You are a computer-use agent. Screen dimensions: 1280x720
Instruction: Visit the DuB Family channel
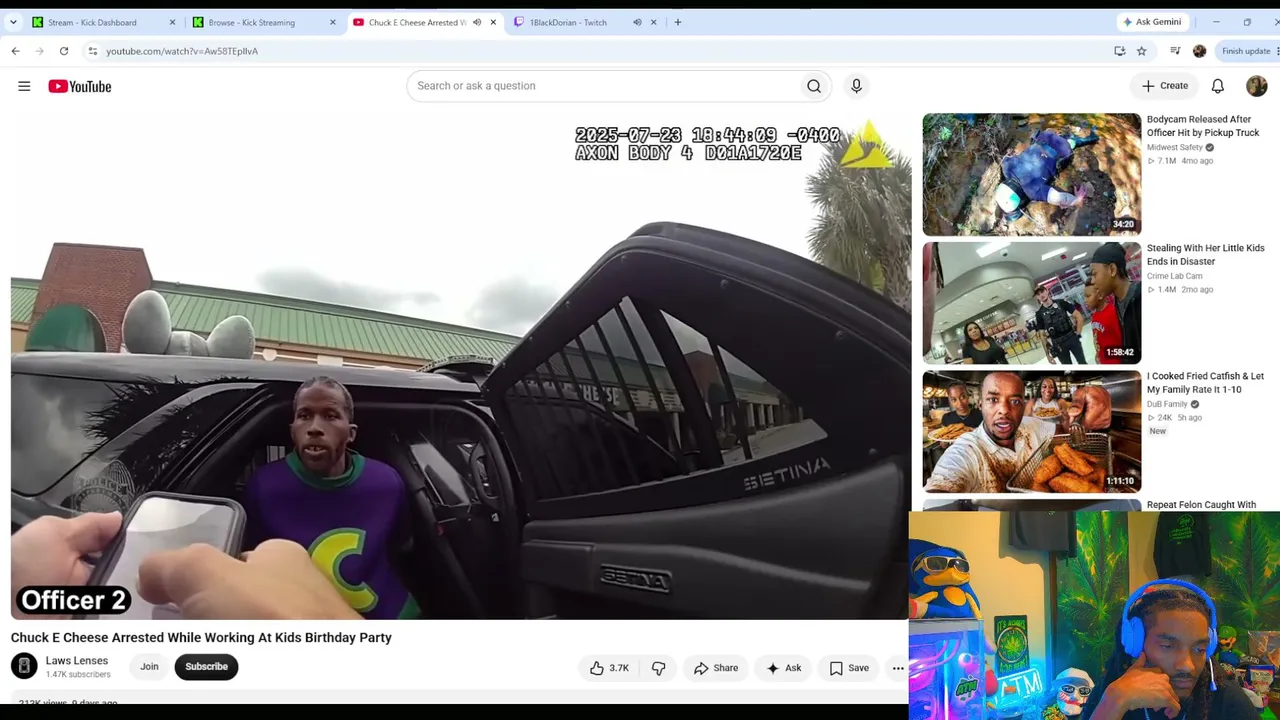(x=1167, y=404)
